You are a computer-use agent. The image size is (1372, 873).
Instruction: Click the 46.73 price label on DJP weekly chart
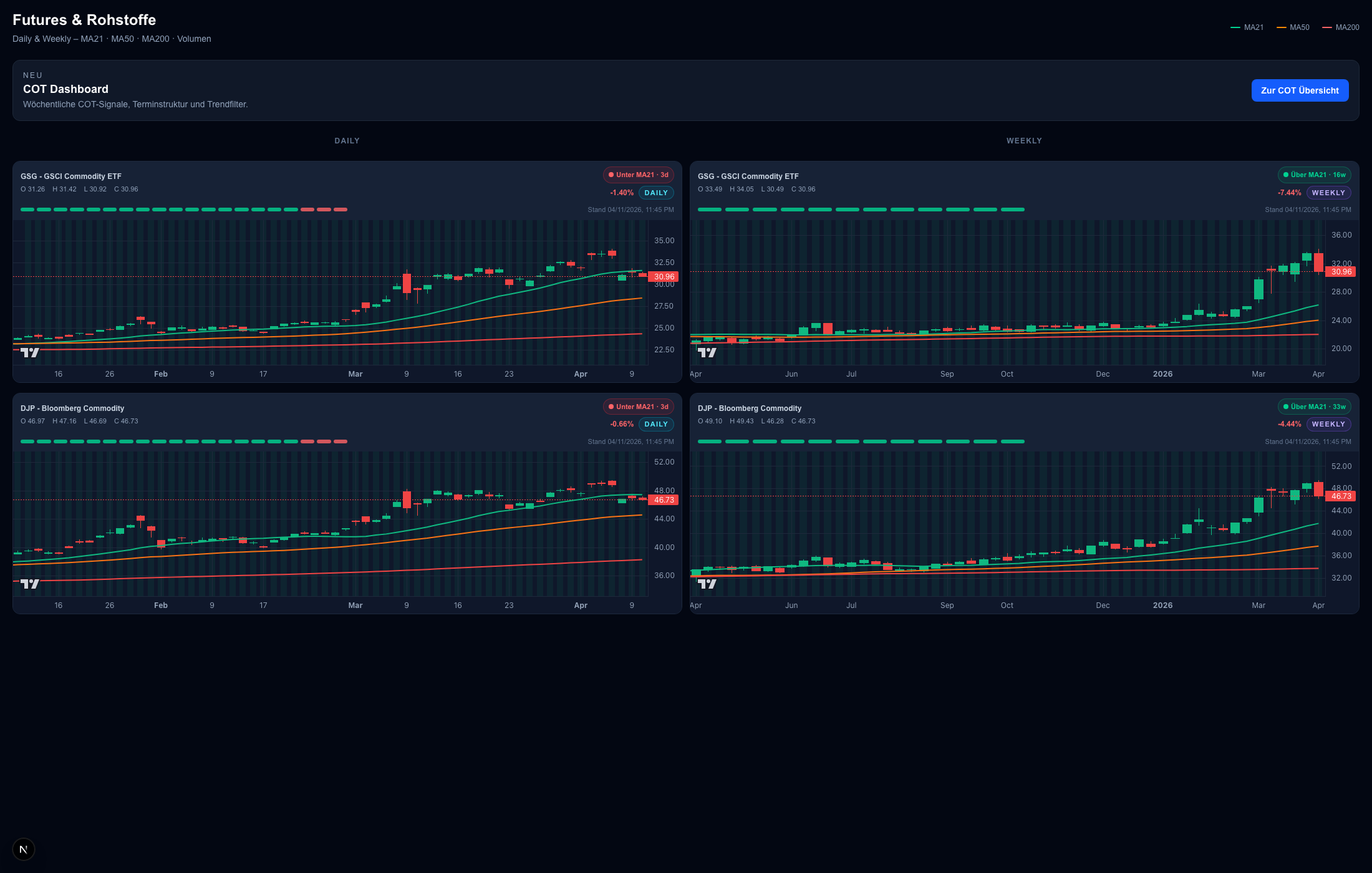[1341, 496]
